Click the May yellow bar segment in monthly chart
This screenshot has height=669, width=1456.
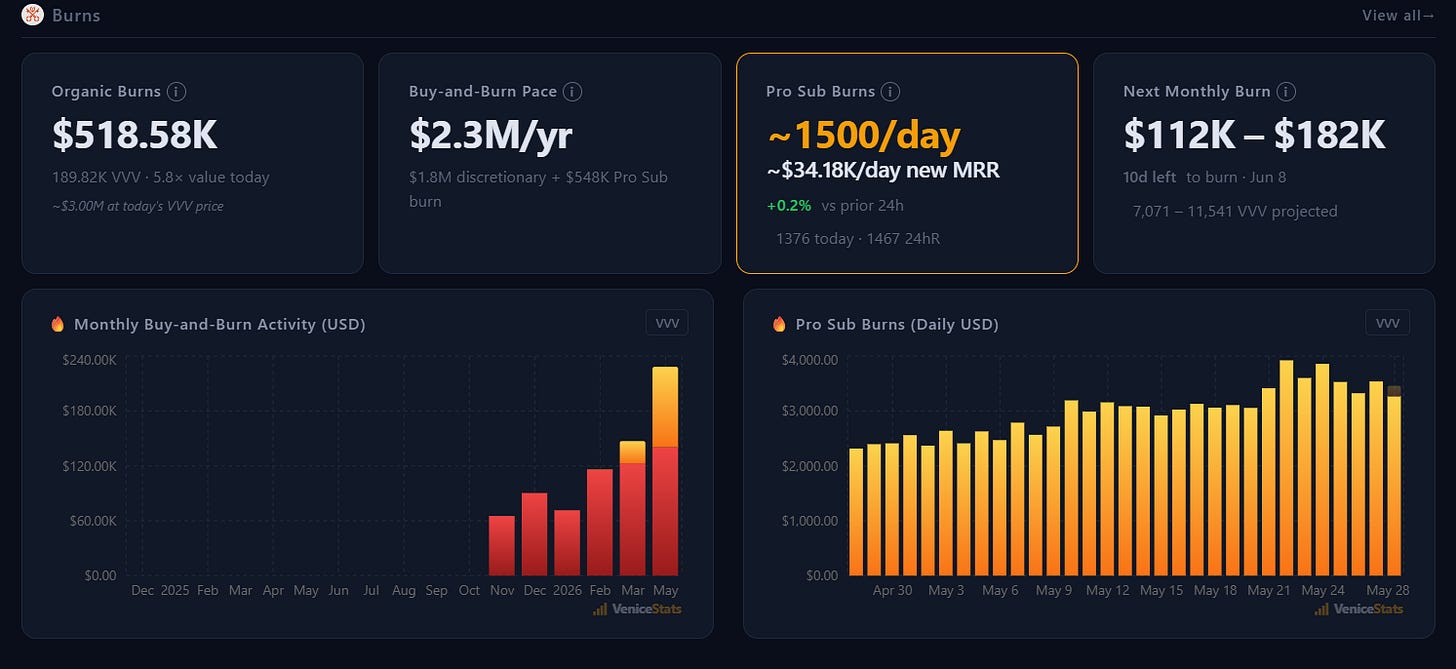coord(665,407)
